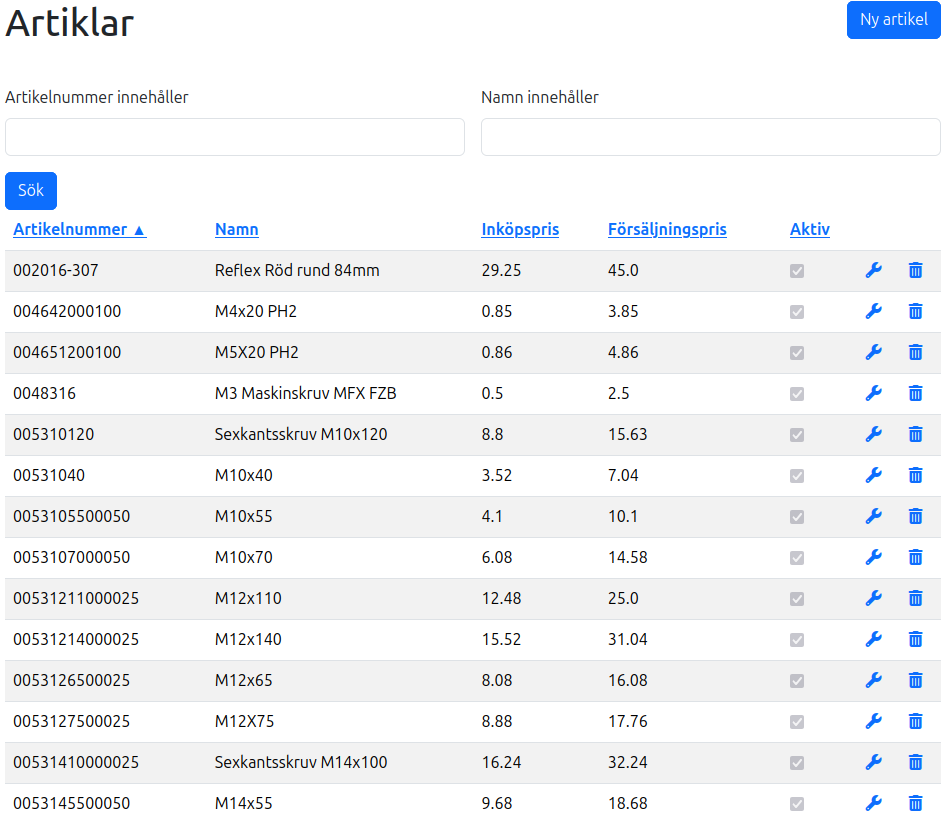Create a new article with Ny artikel
This screenshot has width=946, height=824.
click(893, 20)
